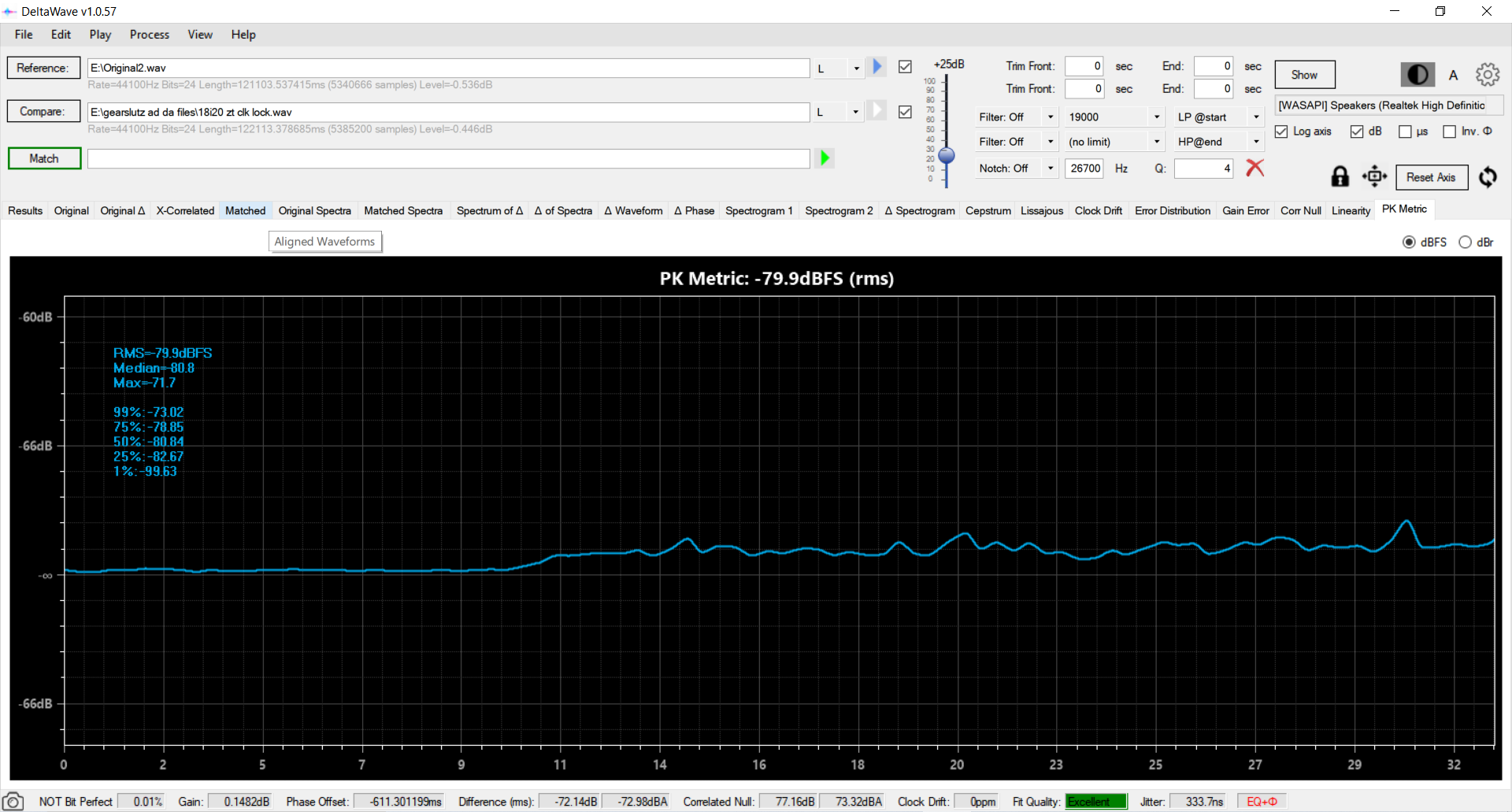Play the reference file with blue arrow
This screenshot has height=812, width=1512.
point(877,67)
